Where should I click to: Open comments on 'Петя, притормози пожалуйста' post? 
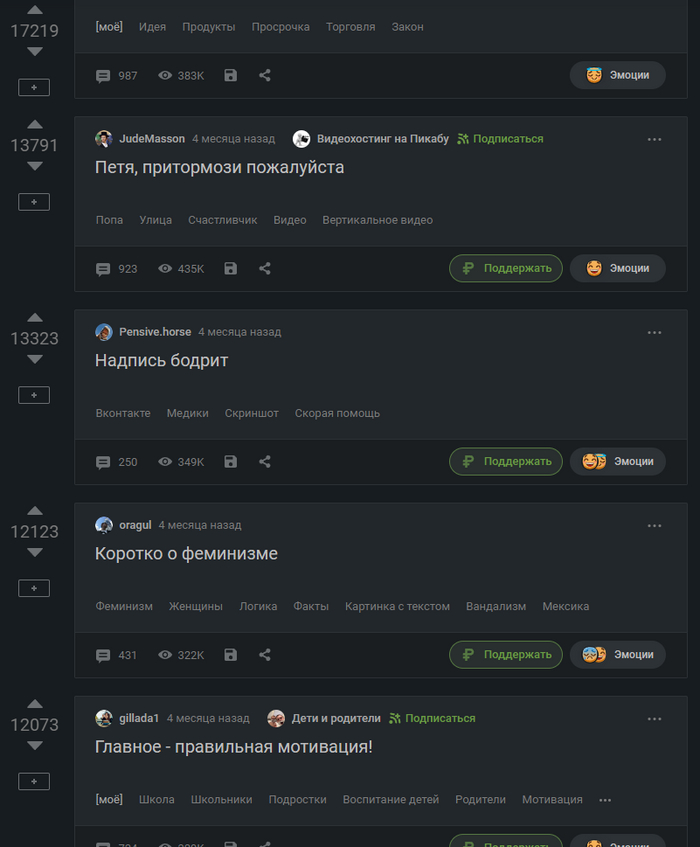pos(117,269)
